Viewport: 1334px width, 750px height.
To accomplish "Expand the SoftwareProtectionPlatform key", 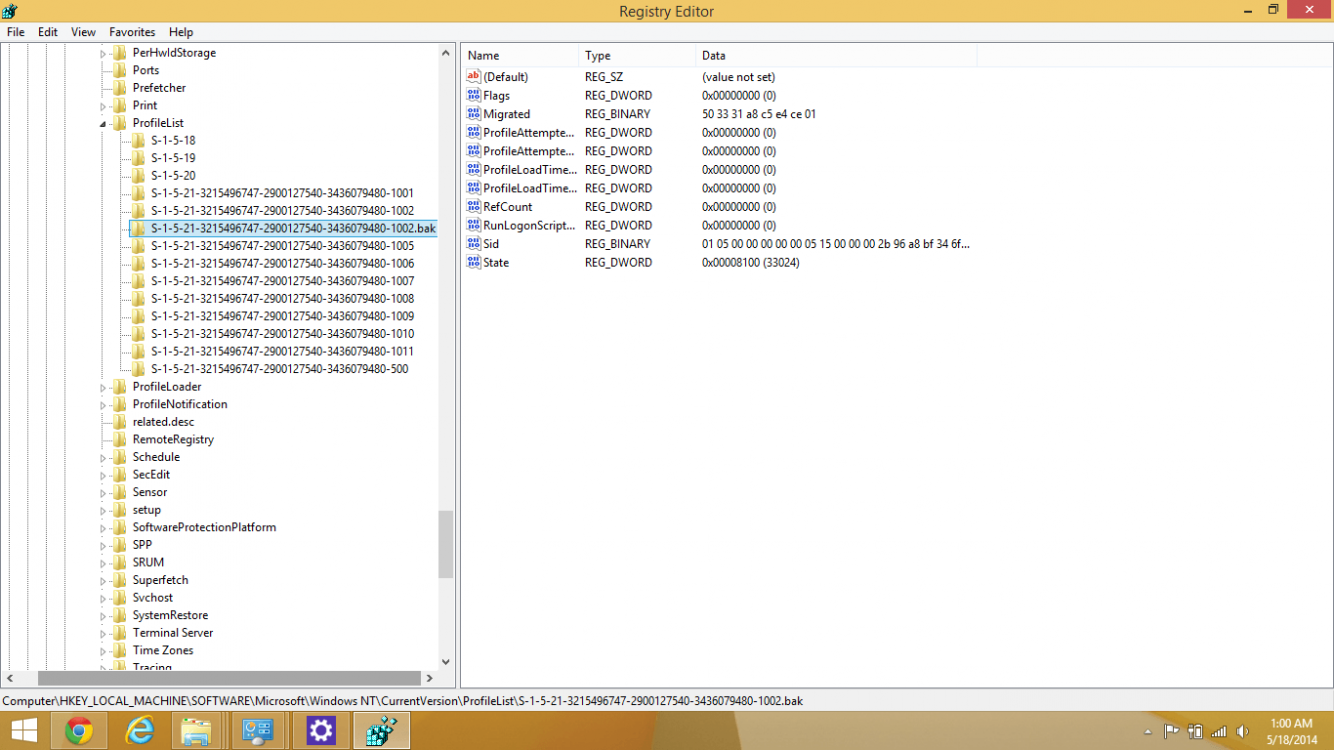I will tap(103, 528).
